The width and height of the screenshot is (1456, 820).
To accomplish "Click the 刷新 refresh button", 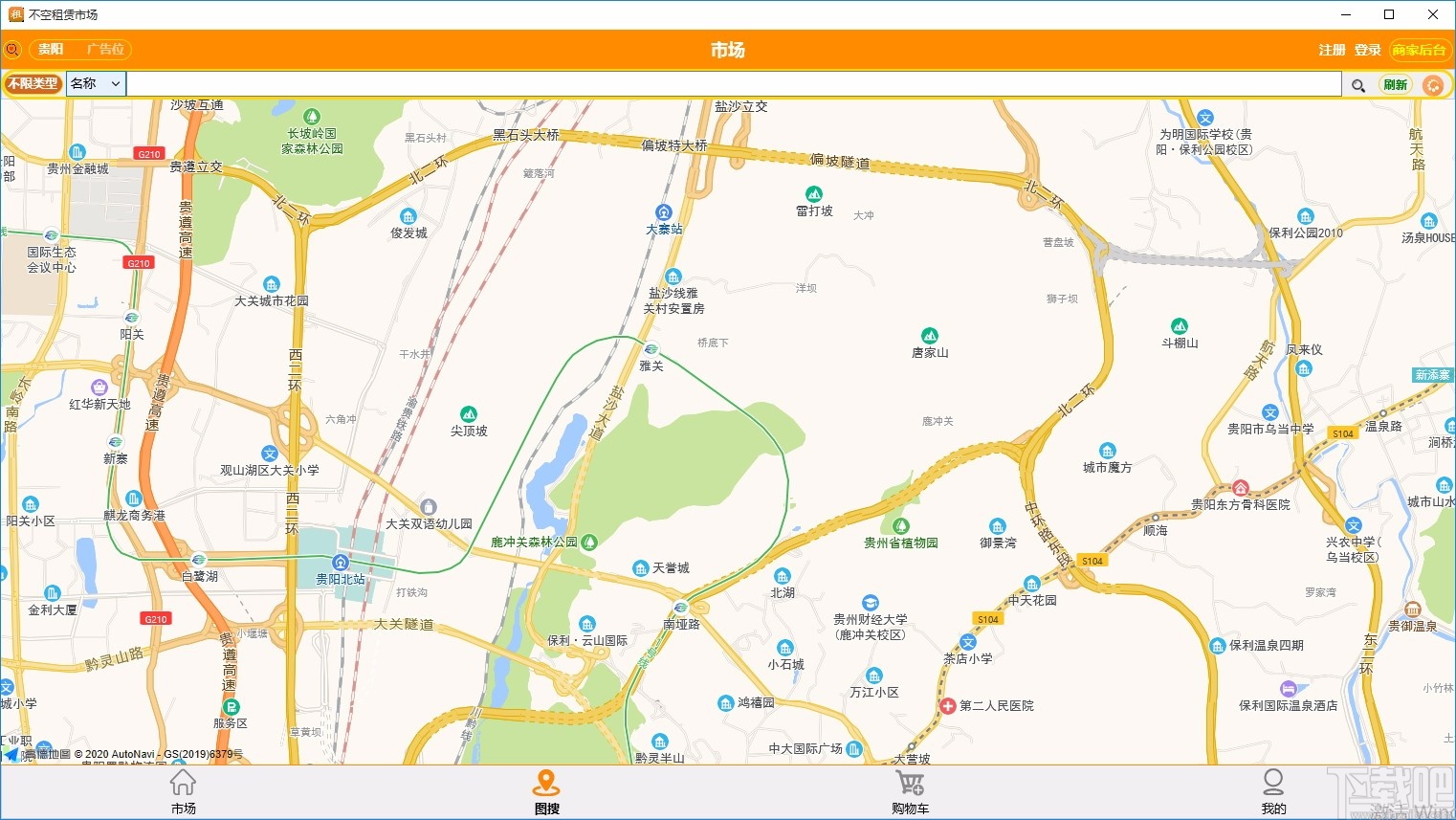I will 1396,85.
